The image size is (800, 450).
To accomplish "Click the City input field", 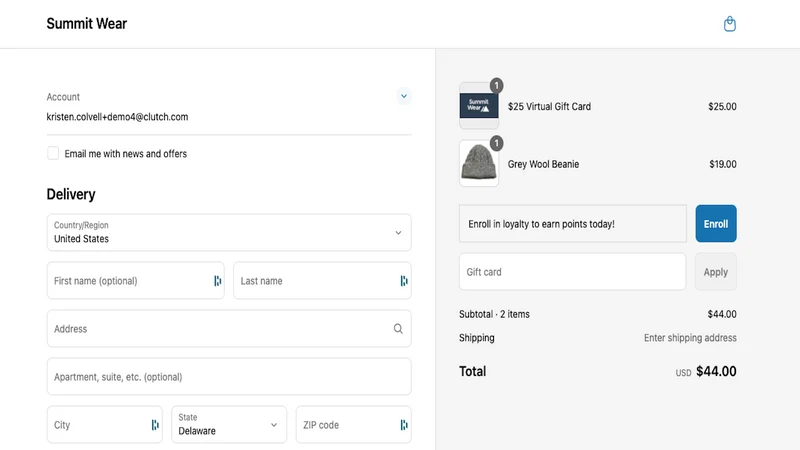I will (x=105, y=424).
